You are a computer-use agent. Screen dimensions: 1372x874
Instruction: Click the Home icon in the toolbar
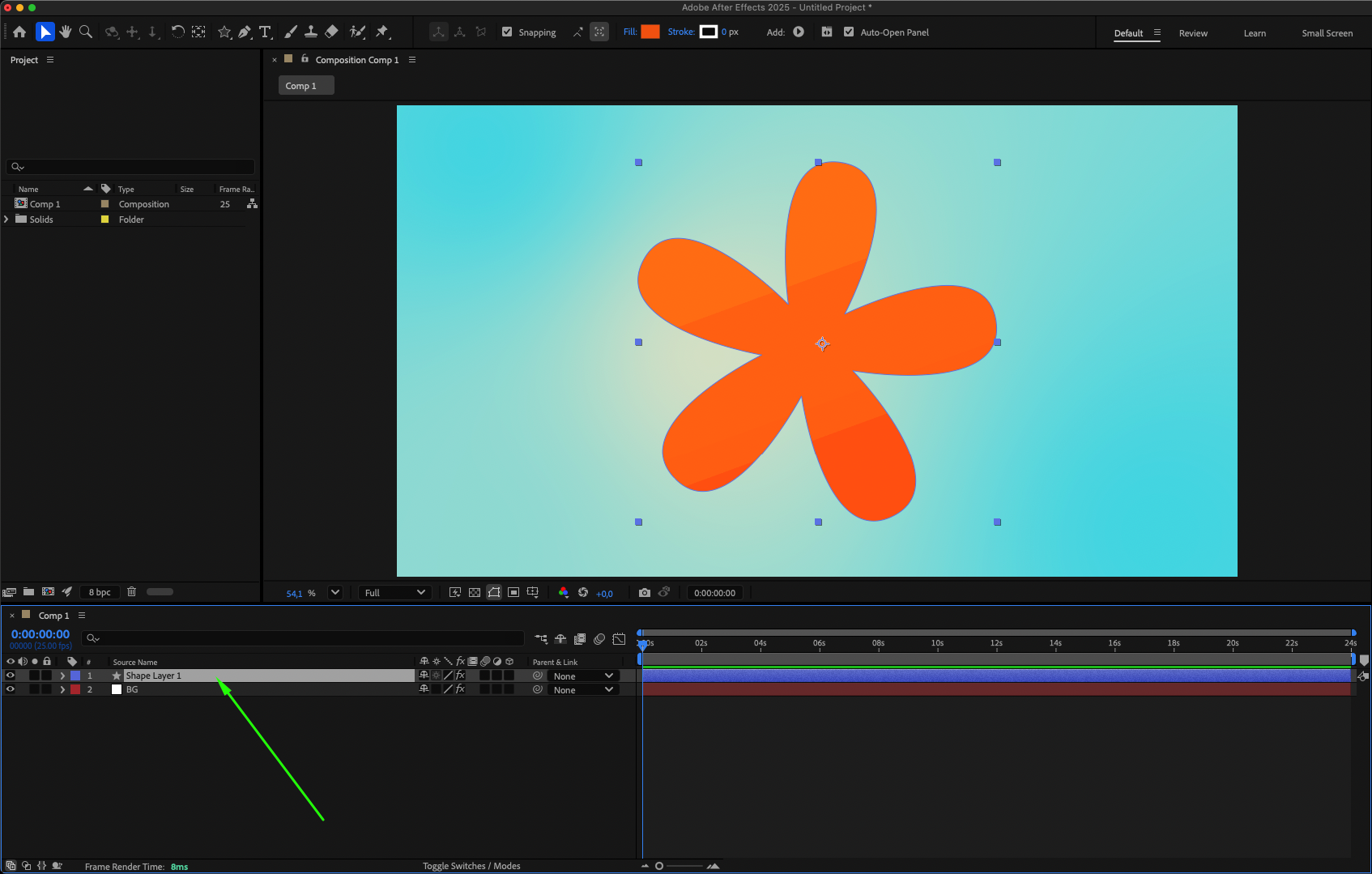click(19, 32)
